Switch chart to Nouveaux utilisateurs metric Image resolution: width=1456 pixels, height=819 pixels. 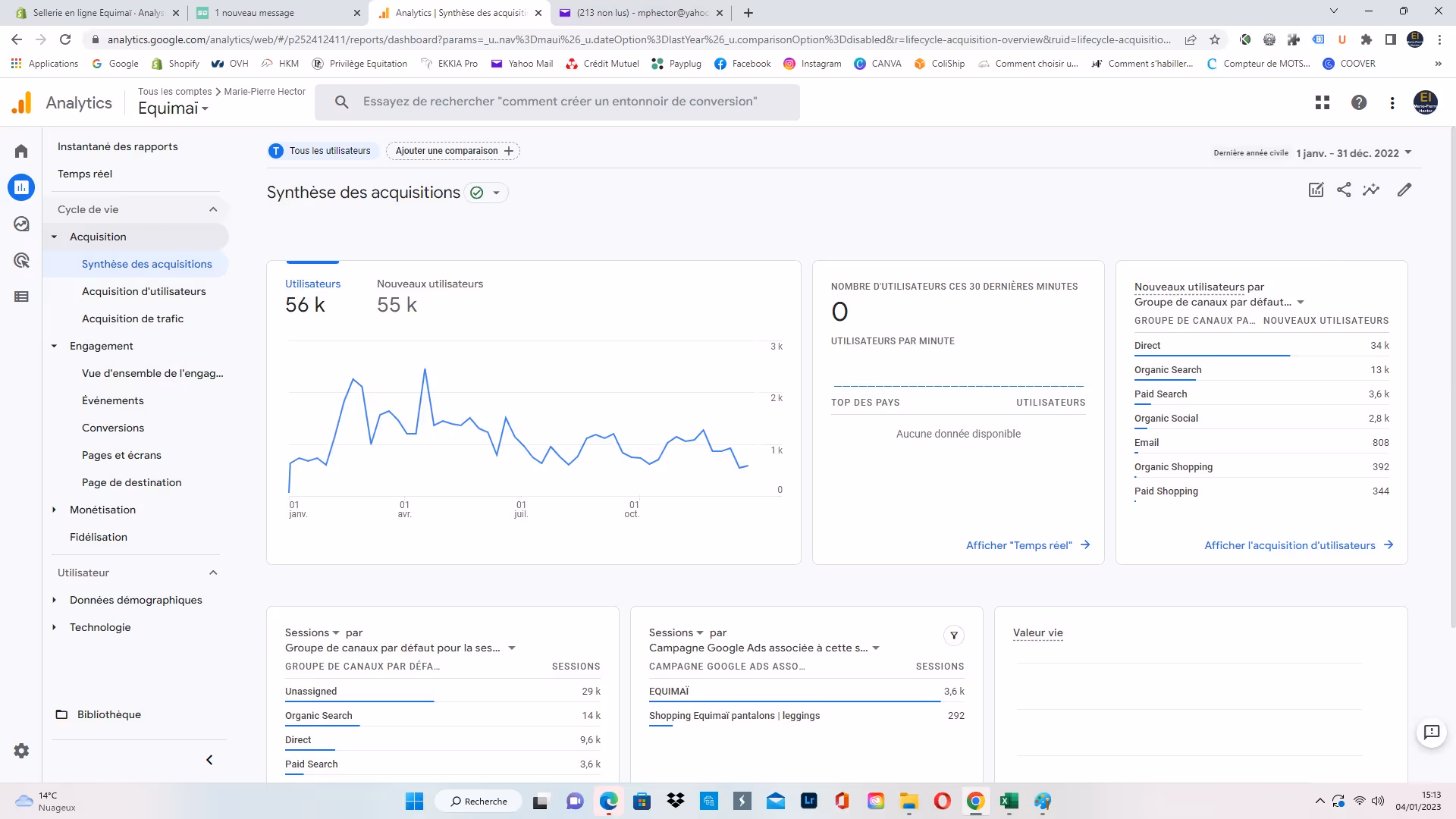click(429, 294)
